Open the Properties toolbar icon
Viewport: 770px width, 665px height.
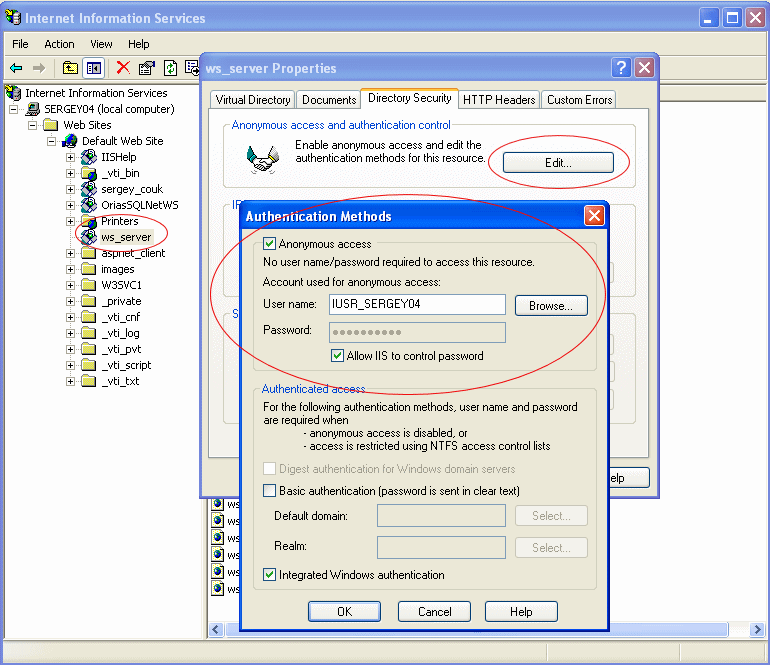coord(146,68)
